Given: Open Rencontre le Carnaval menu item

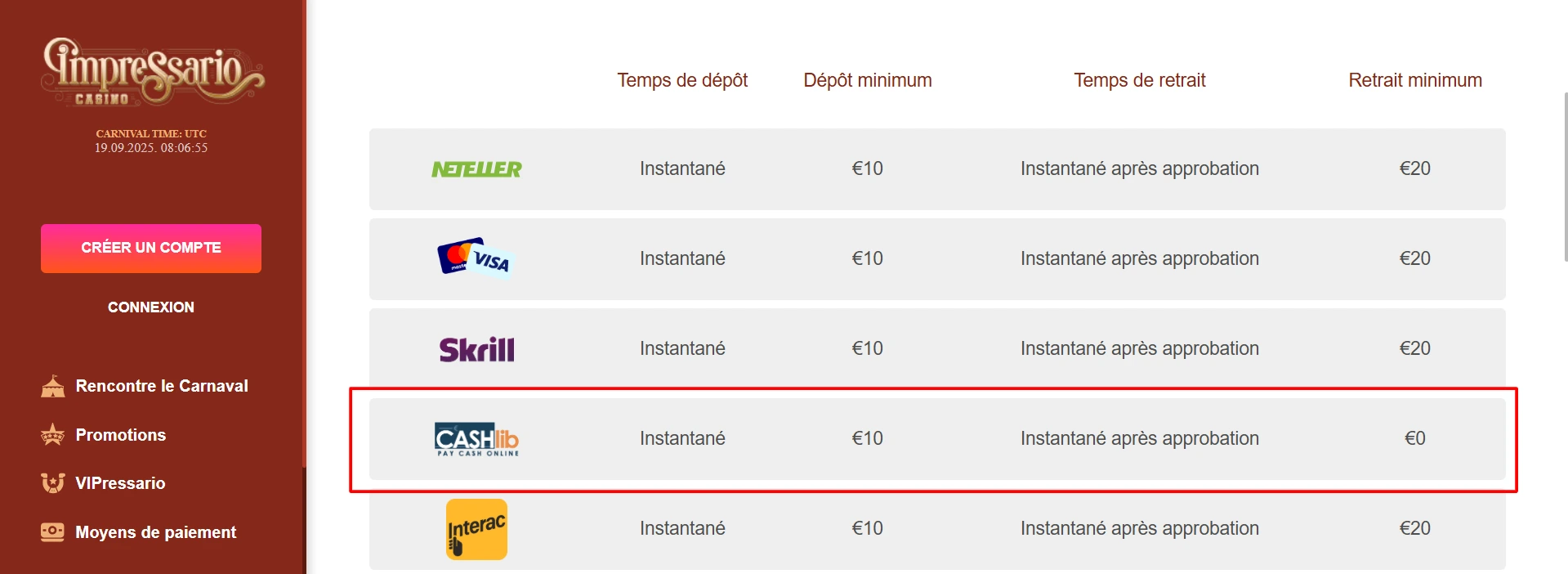Looking at the screenshot, I should click(x=162, y=386).
